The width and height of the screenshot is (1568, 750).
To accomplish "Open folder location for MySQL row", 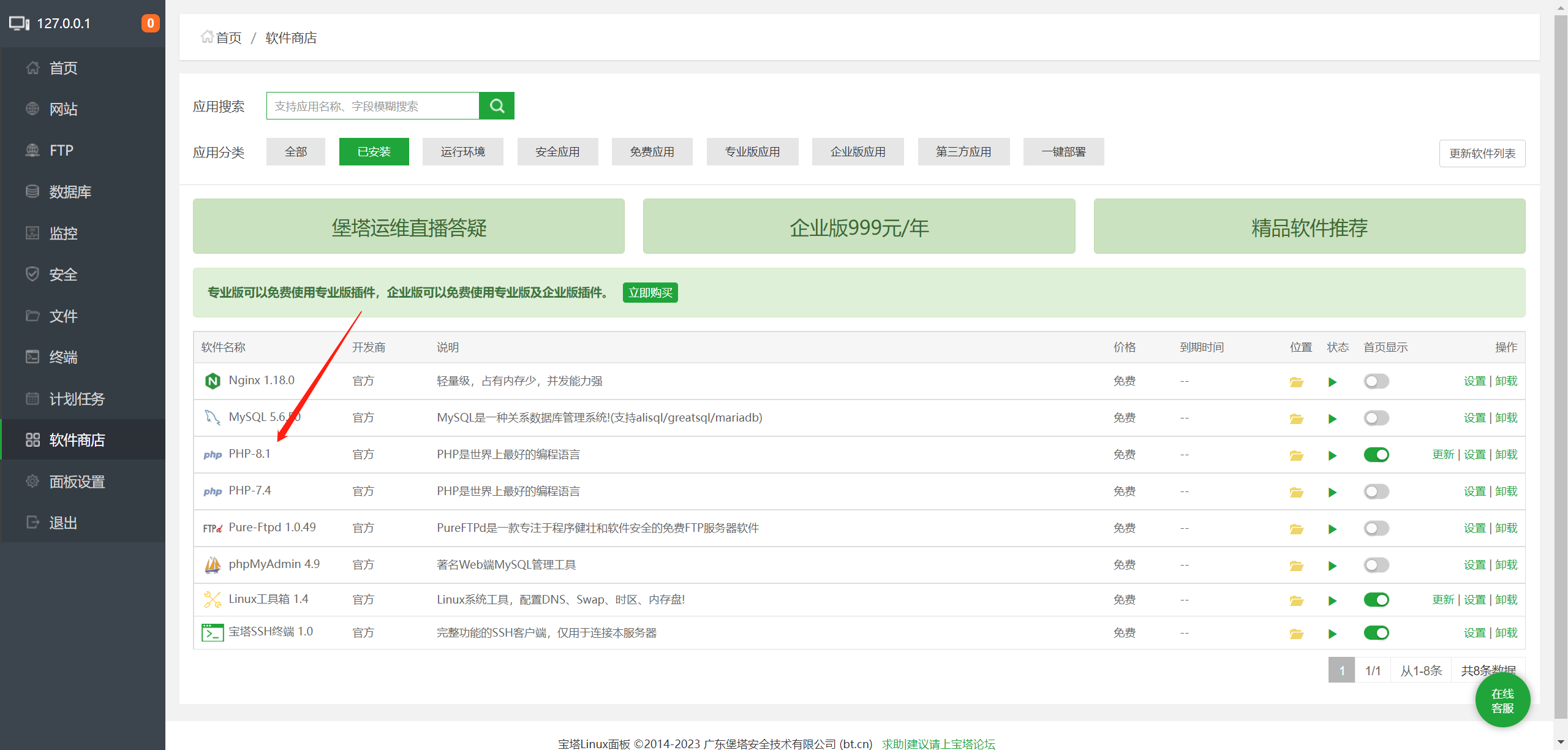I will coord(1296,419).
